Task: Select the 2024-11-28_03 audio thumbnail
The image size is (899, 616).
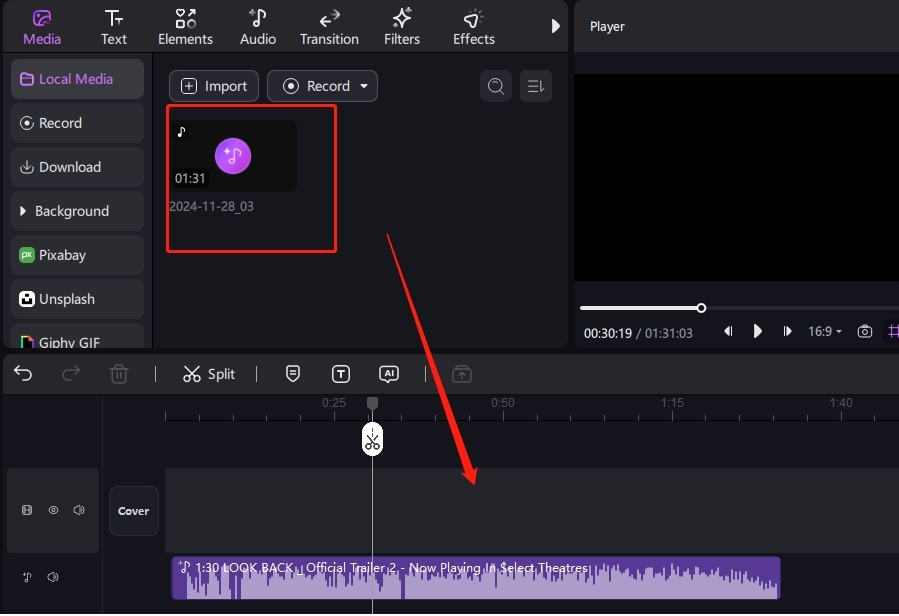Action: (233, 156)
